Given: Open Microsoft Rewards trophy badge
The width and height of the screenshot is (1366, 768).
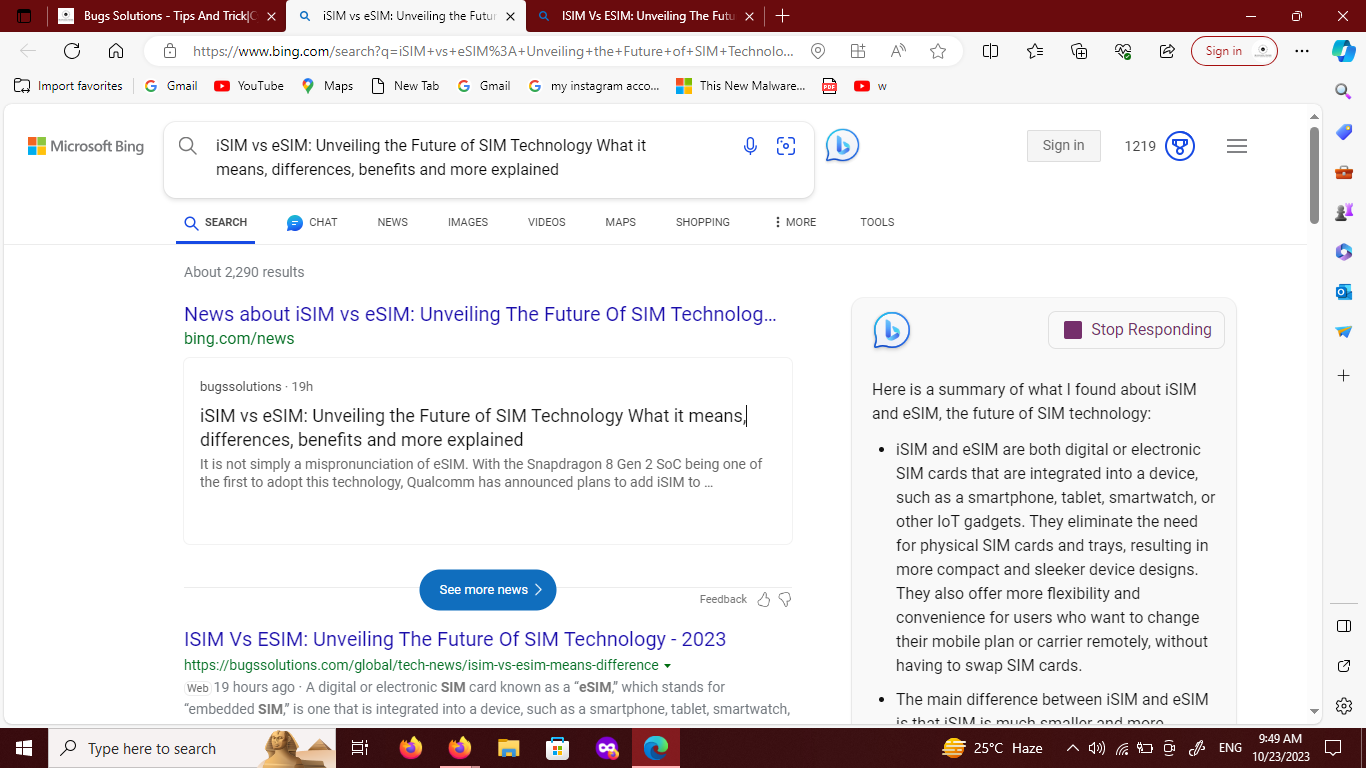Looking at the screenshot, I should pos(1180,146).
